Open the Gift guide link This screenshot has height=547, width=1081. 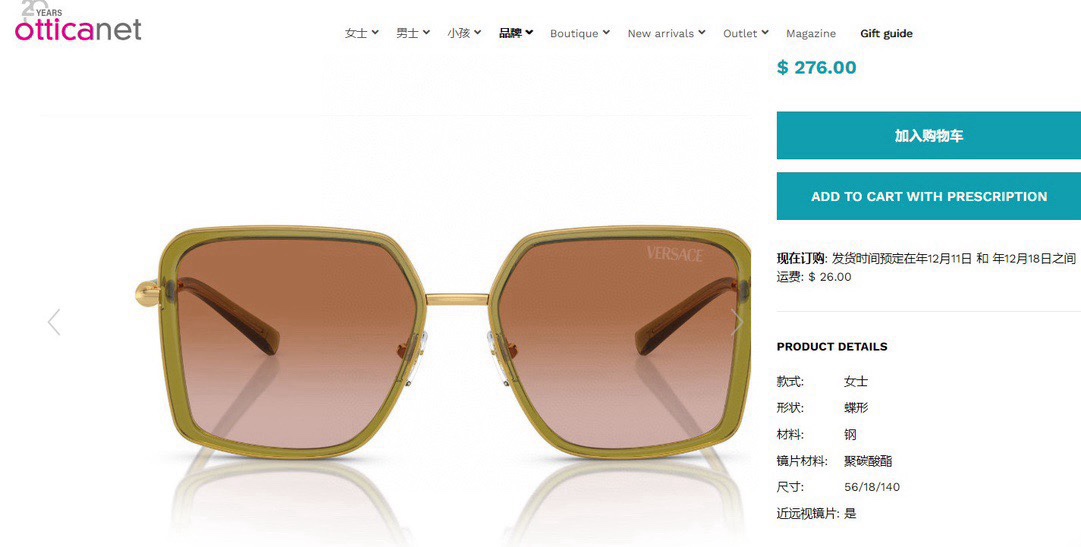[886, 33]
